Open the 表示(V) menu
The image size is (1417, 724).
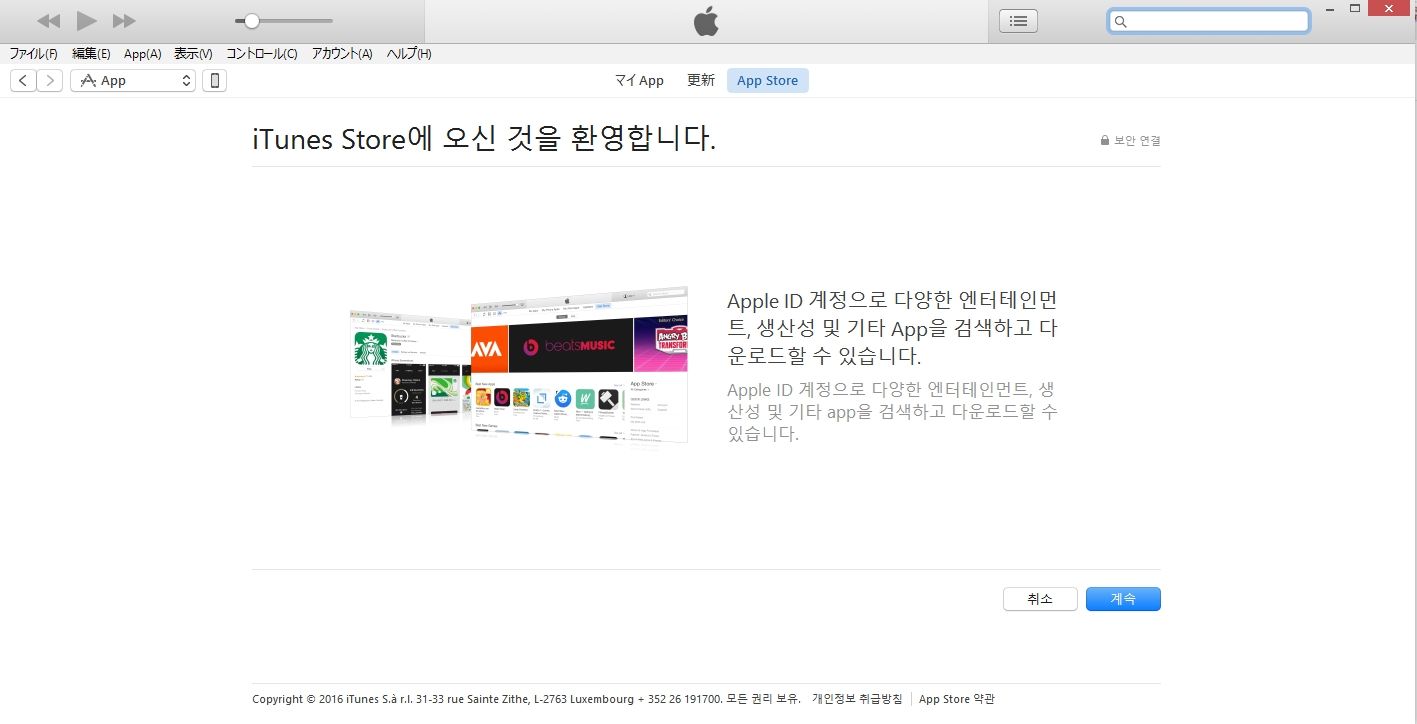(x=193, y=54)
